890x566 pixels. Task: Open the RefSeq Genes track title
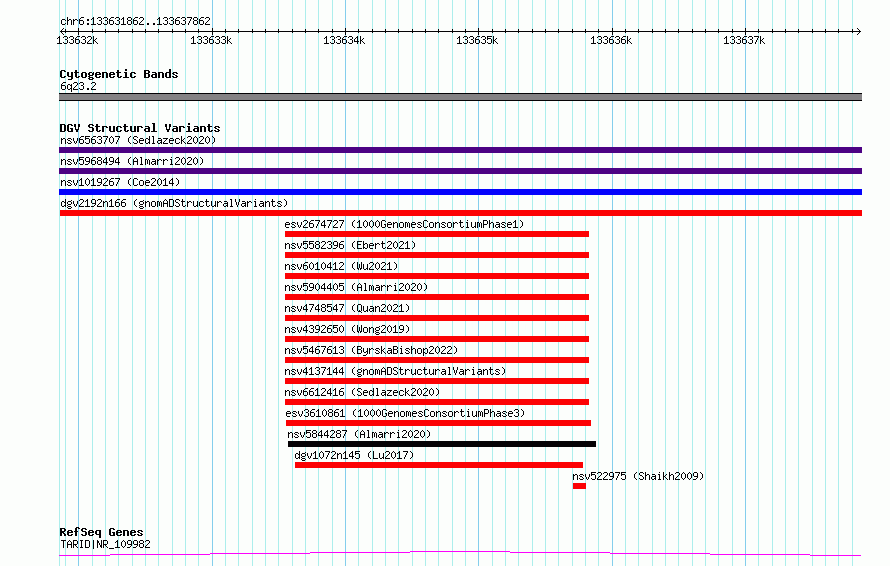[x=101, y=532]
